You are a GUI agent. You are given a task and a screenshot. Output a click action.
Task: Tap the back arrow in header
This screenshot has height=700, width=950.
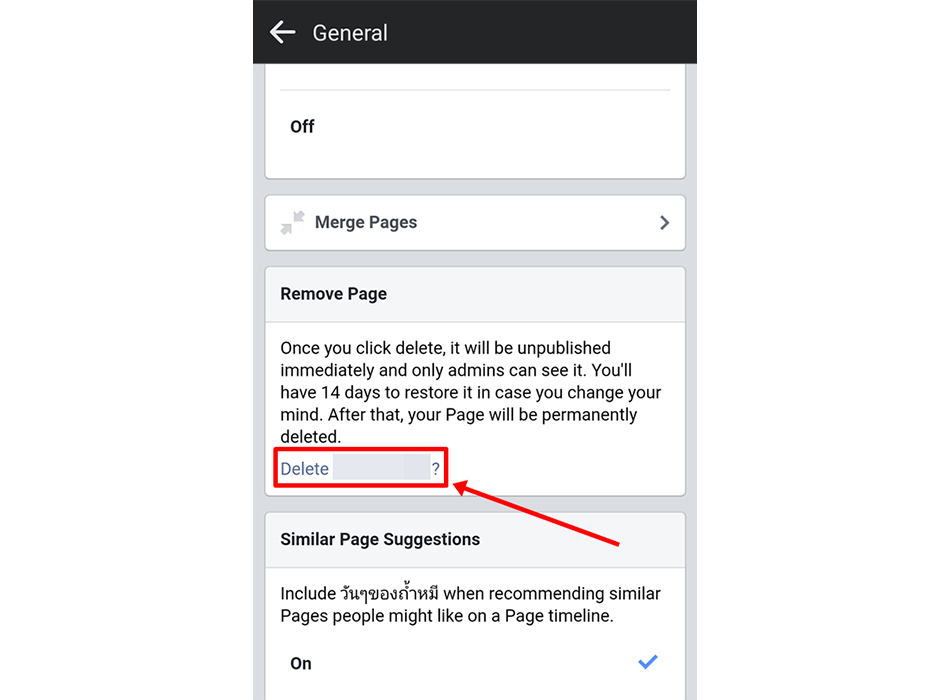(x=282, y=32)
